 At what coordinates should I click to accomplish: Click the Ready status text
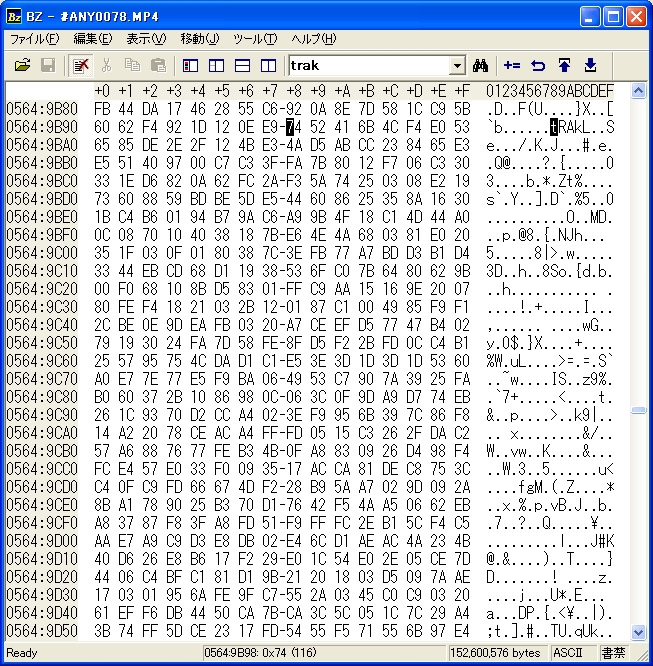point(22,652)
